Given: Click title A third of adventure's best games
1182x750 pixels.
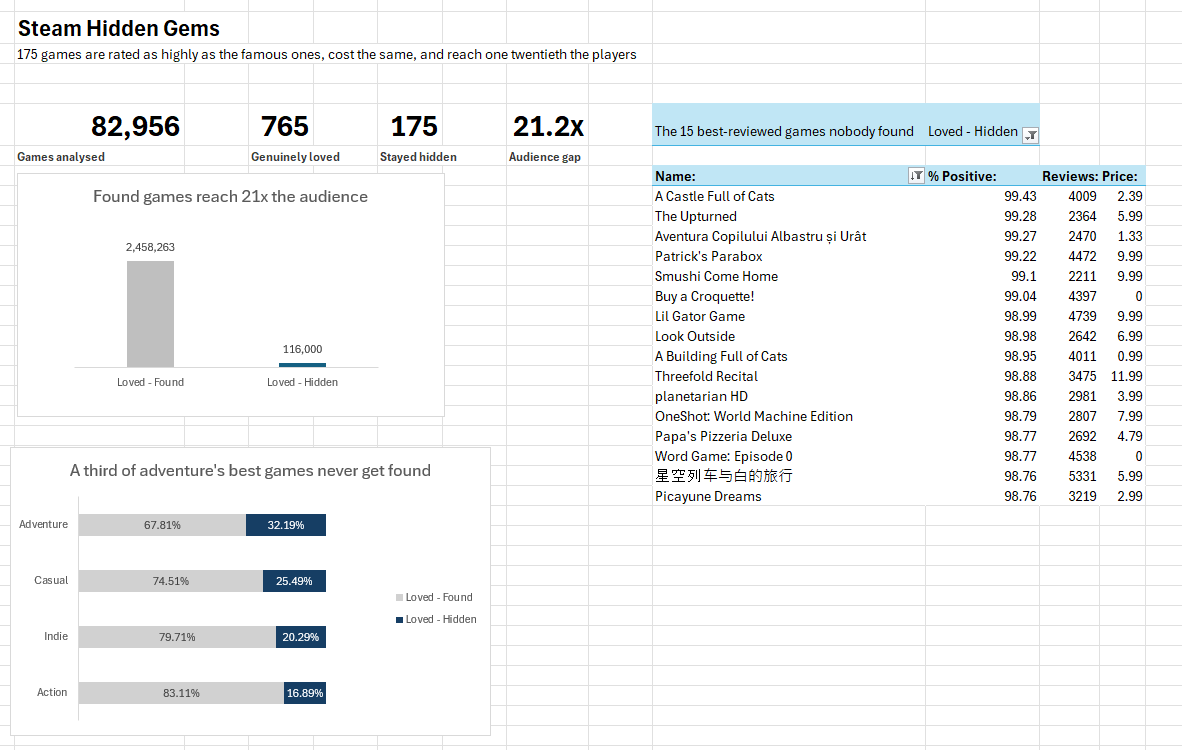Looking at the screenshot, I should click(x=250, y=471).
